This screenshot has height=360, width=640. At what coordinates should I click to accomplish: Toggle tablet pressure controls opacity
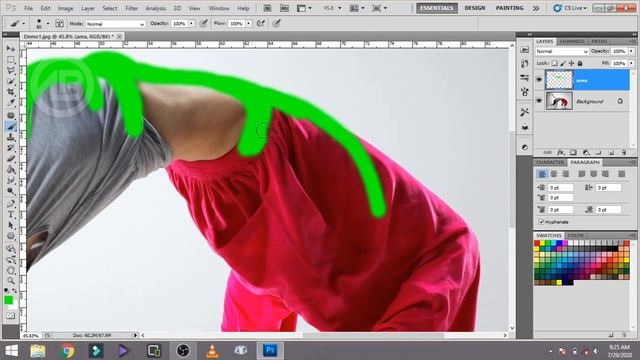(203, 24)
